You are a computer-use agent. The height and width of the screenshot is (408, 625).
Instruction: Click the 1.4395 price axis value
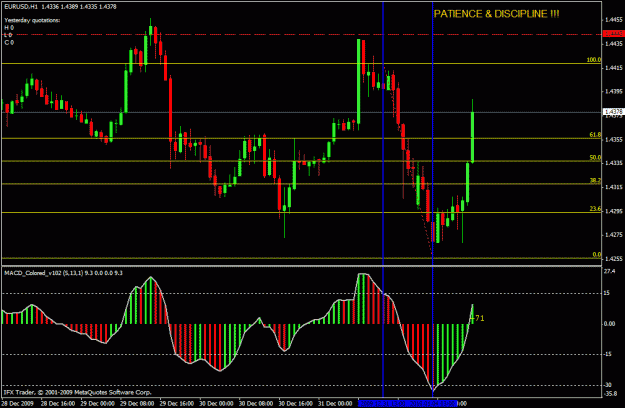(x=613, y=91)
